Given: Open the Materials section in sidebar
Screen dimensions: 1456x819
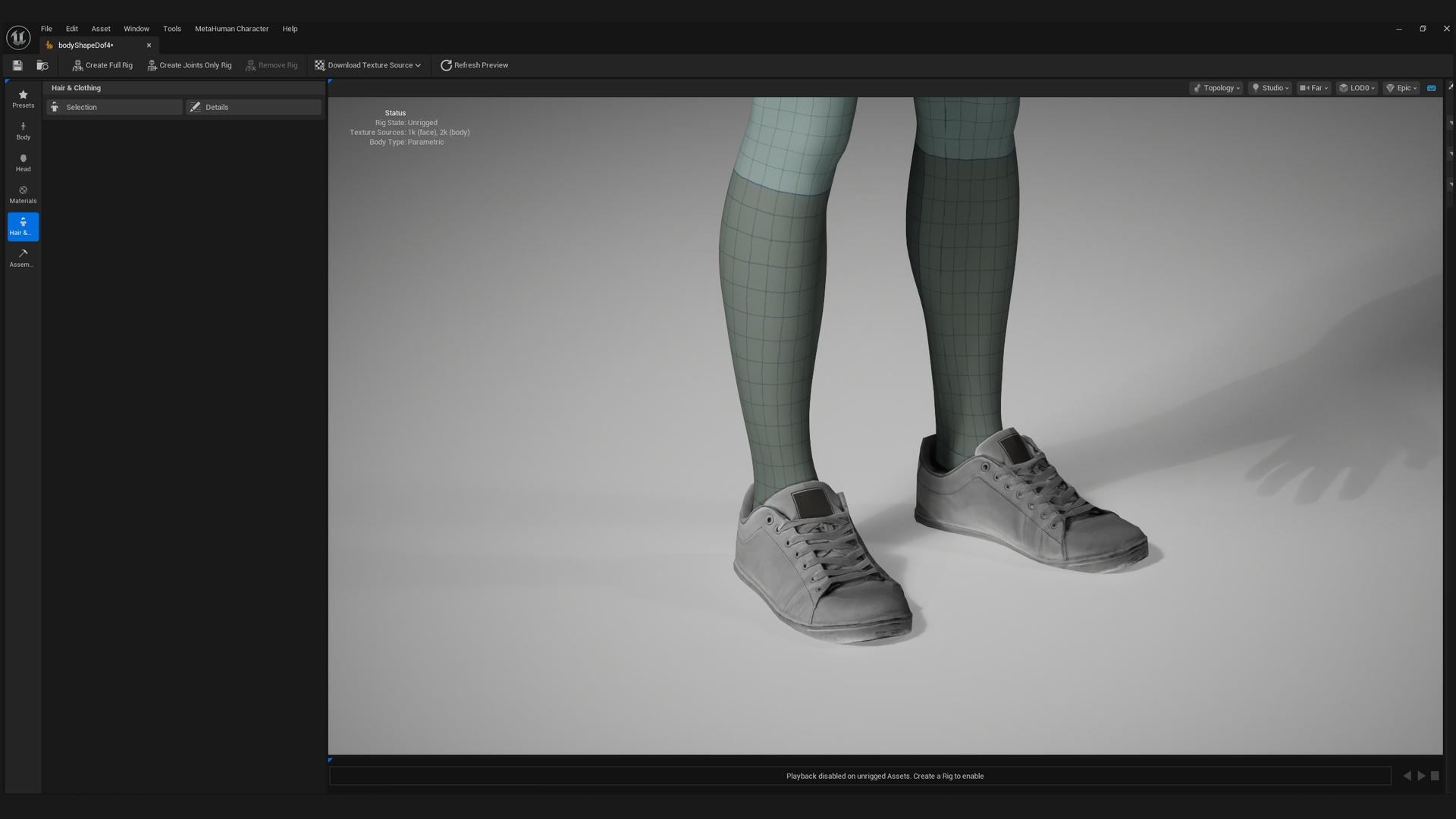Looking at the screenshot, I should point(23,194).
